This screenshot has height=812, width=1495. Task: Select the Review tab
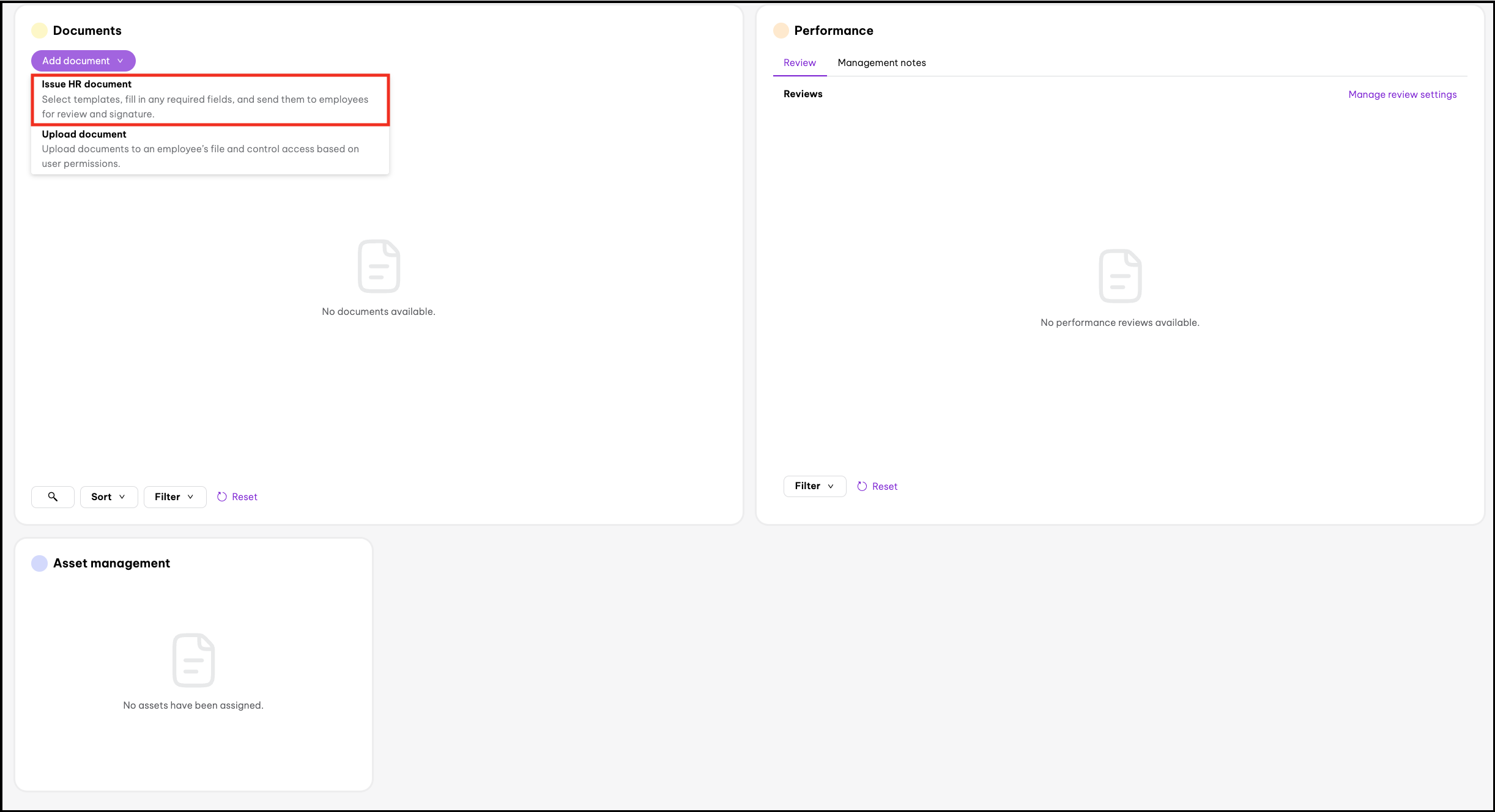(x=799, y=62)
